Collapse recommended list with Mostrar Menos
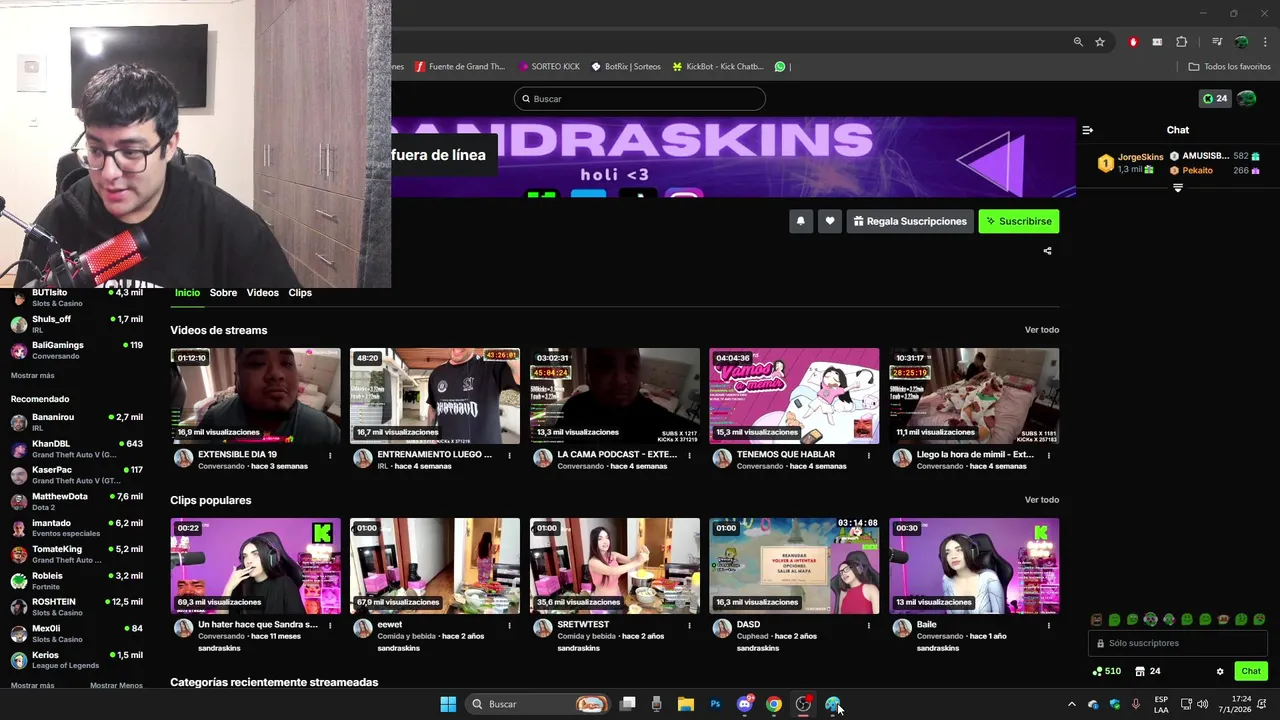The height and width of the screenshot is (720, 1280). tap(116, 685)
